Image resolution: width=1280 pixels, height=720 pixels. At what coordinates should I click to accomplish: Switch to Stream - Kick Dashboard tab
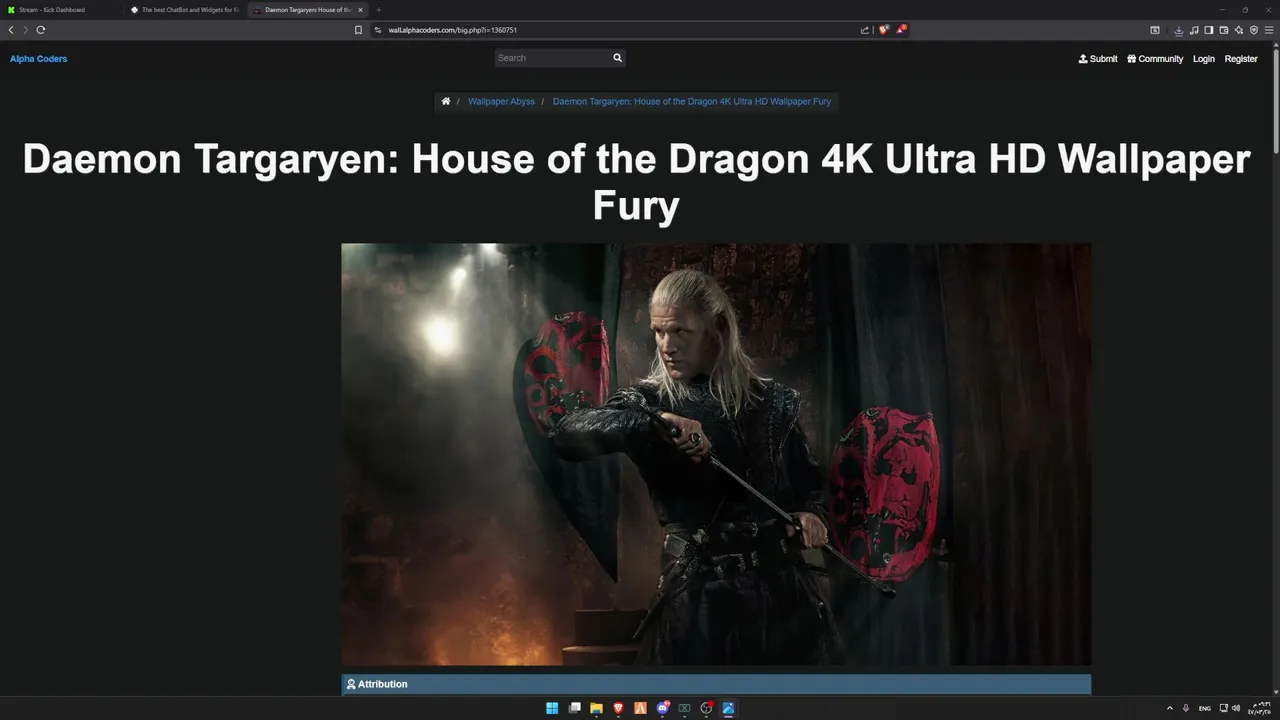(60, 10)
